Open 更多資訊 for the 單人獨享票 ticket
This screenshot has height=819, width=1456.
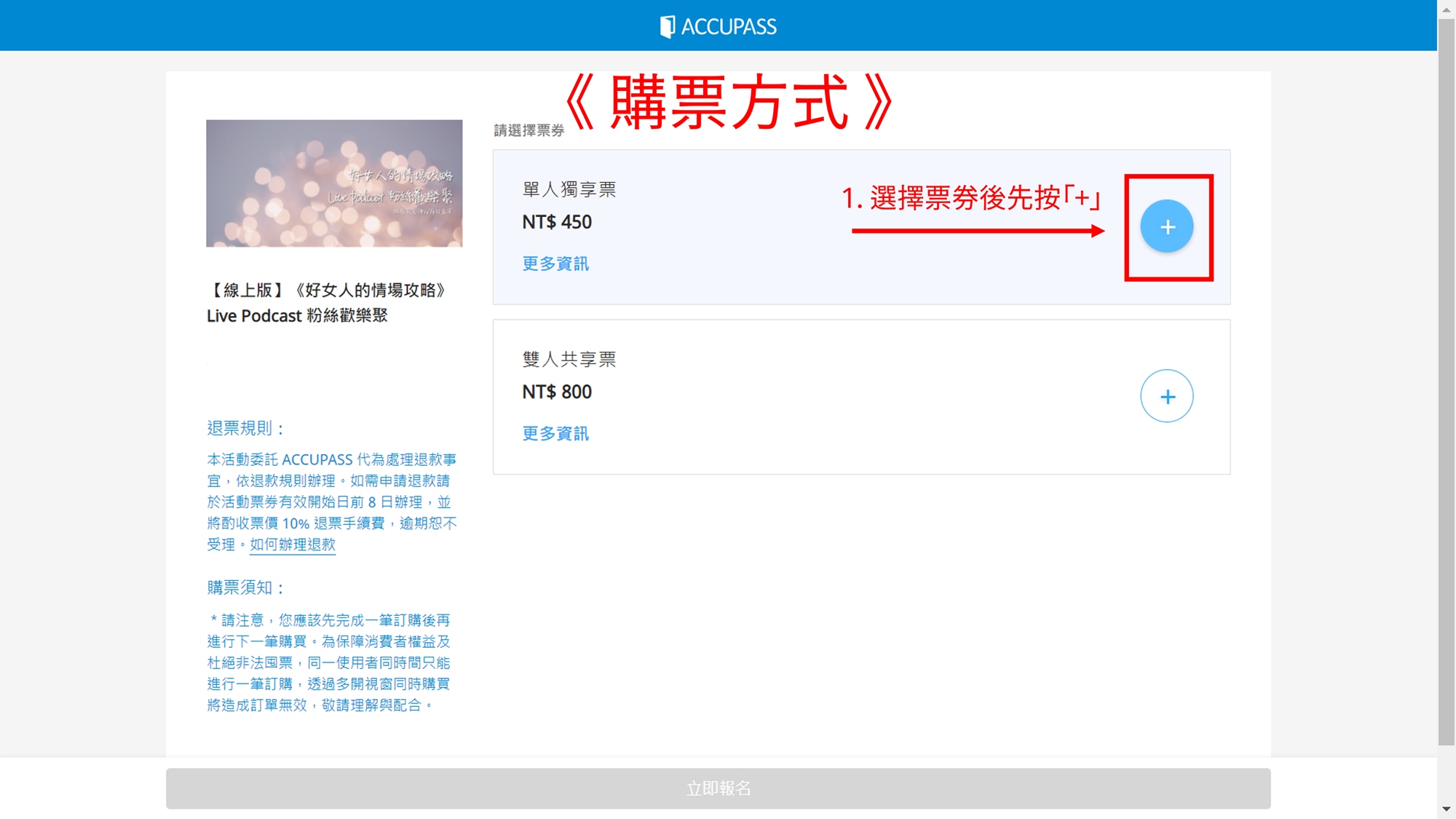[555, 264]
